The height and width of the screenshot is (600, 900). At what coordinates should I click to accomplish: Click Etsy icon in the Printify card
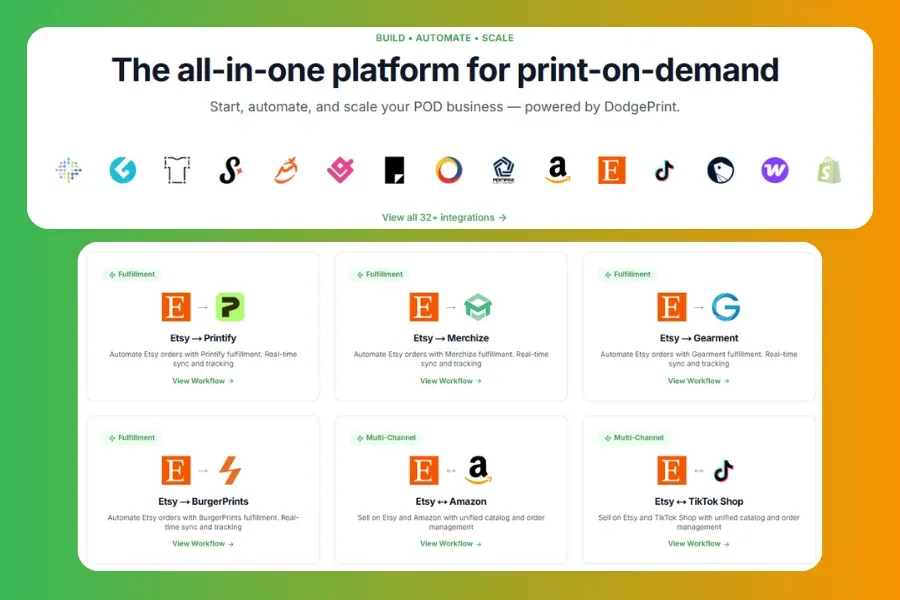tap(176, 307)
